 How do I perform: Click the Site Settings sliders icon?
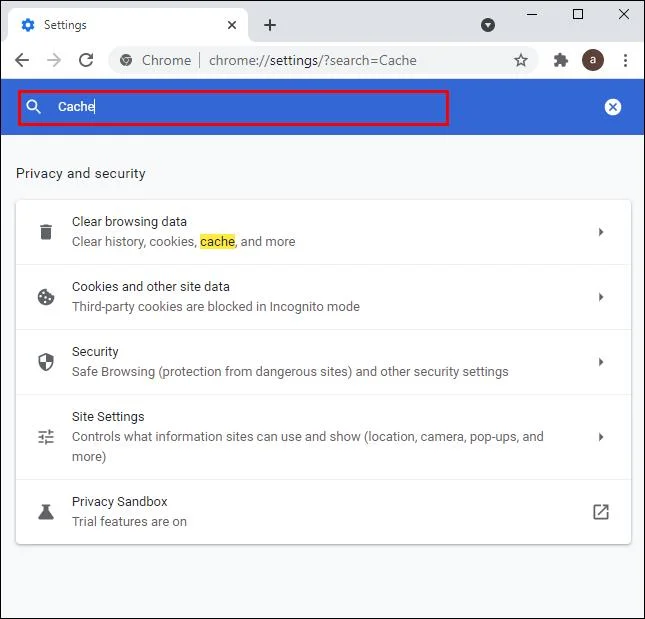point(46,437)
